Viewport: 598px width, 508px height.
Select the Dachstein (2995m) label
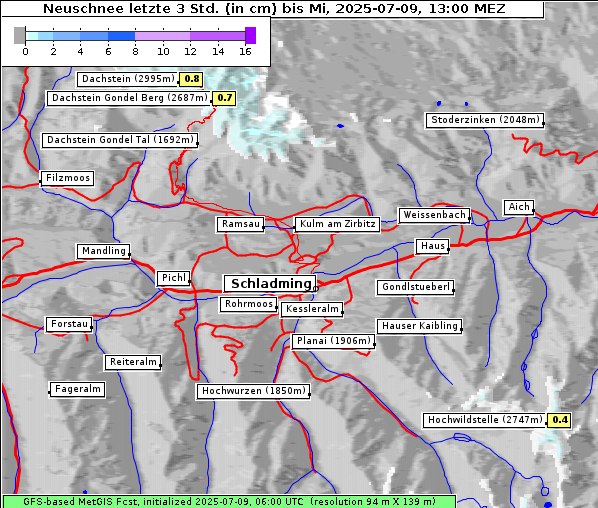click(x=128, y=79)
